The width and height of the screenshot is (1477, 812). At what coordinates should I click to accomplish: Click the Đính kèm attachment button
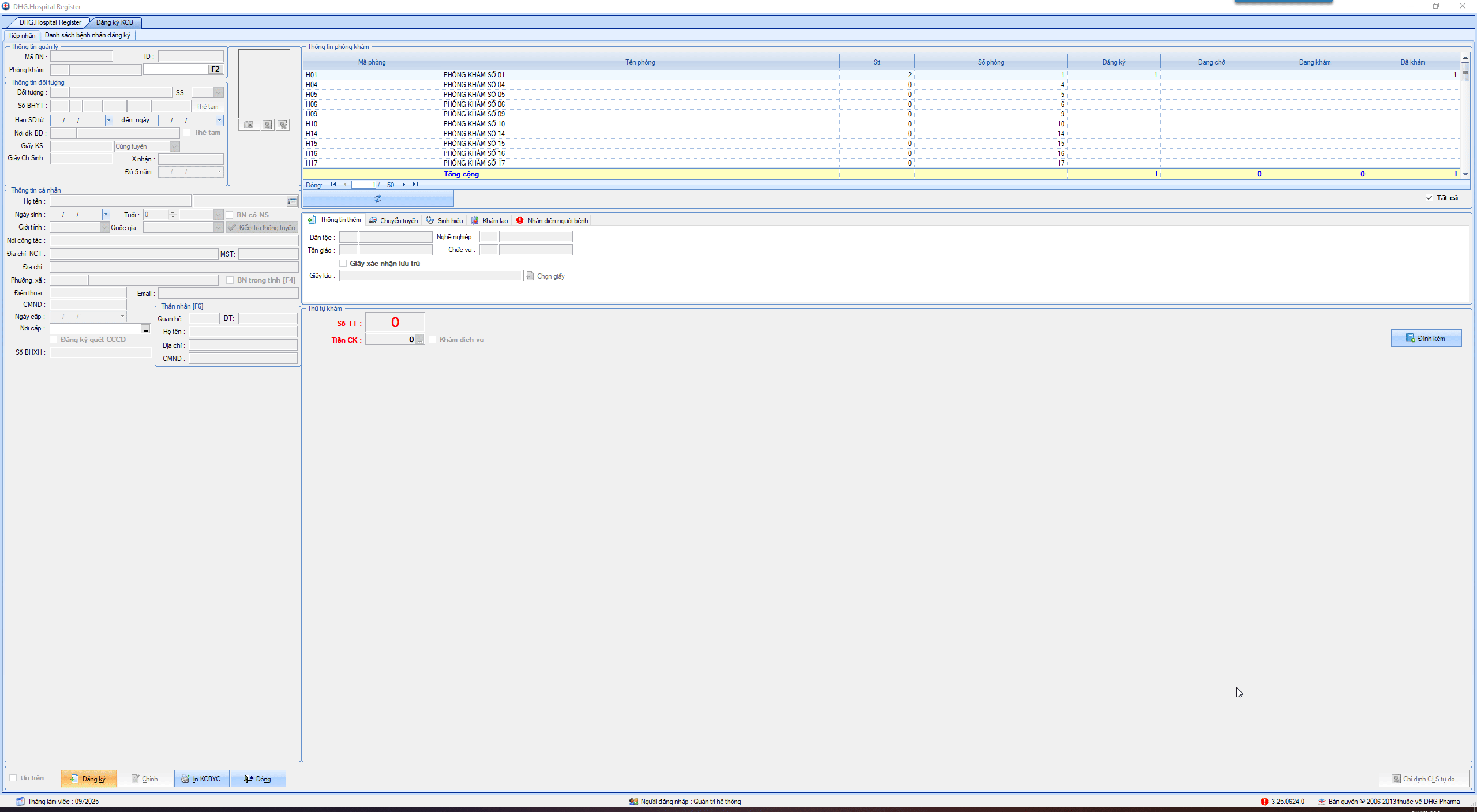click(x=1426, y=339)
